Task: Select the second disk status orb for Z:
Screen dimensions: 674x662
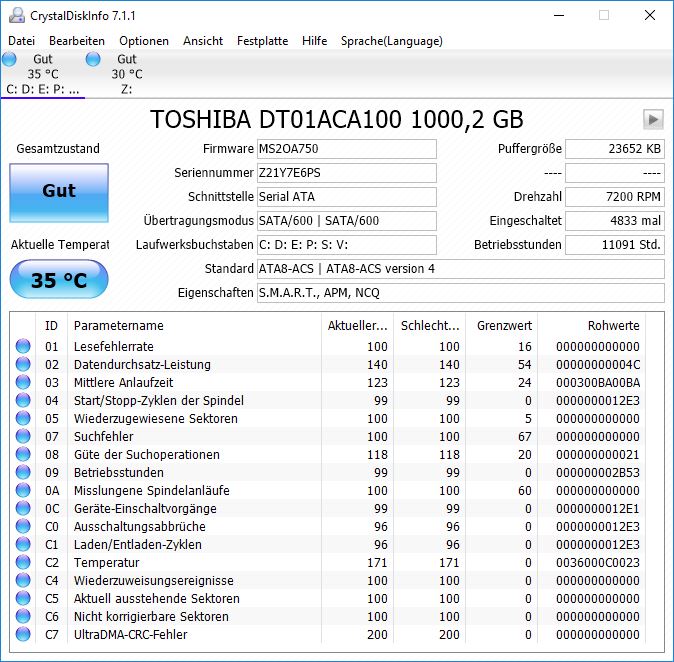Action: point(93,59)
